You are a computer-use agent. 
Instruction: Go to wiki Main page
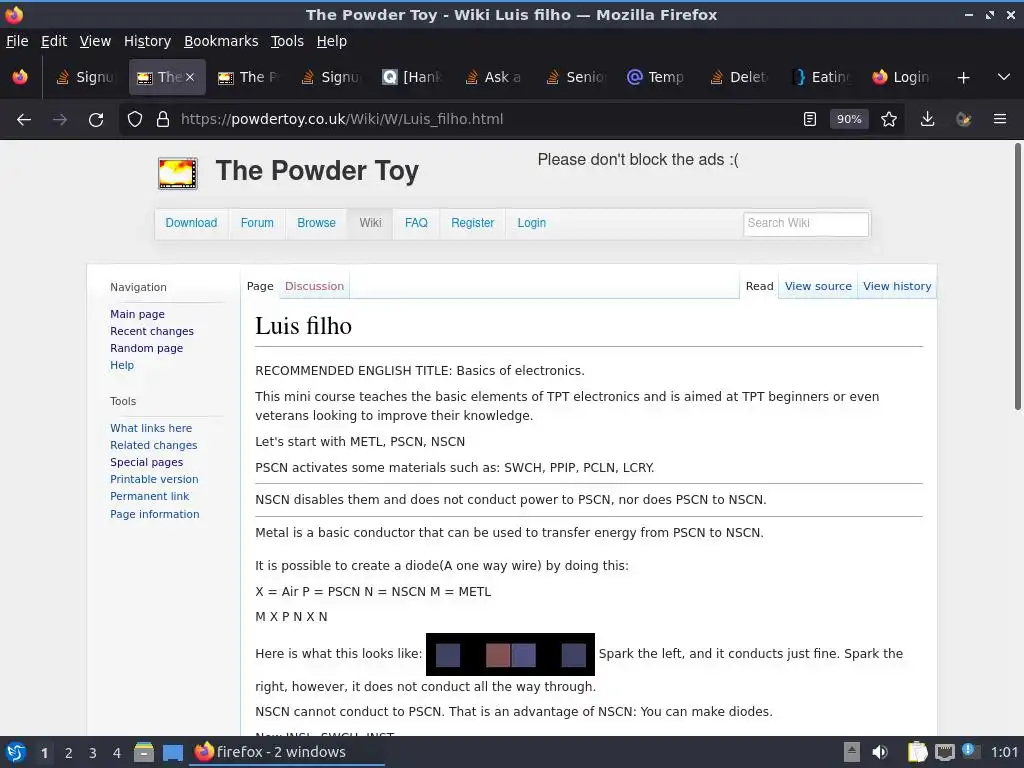(x=137, y=314)
